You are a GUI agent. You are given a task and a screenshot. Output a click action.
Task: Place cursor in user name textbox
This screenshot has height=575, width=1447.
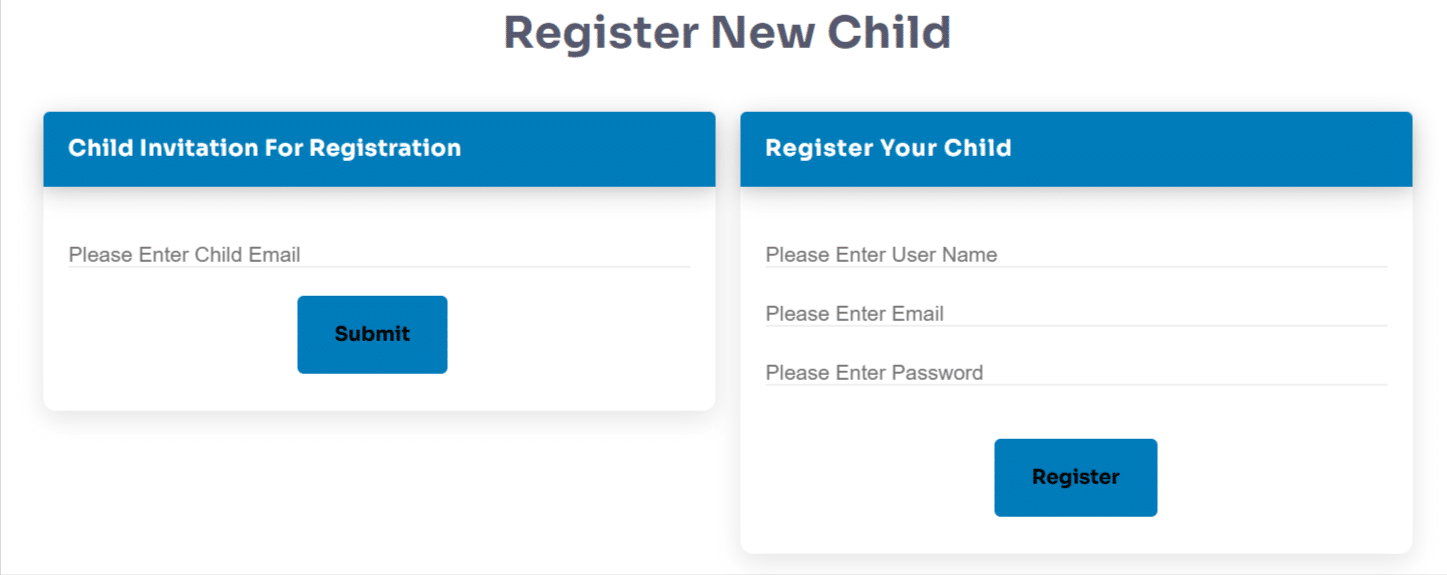[1076, 255]
